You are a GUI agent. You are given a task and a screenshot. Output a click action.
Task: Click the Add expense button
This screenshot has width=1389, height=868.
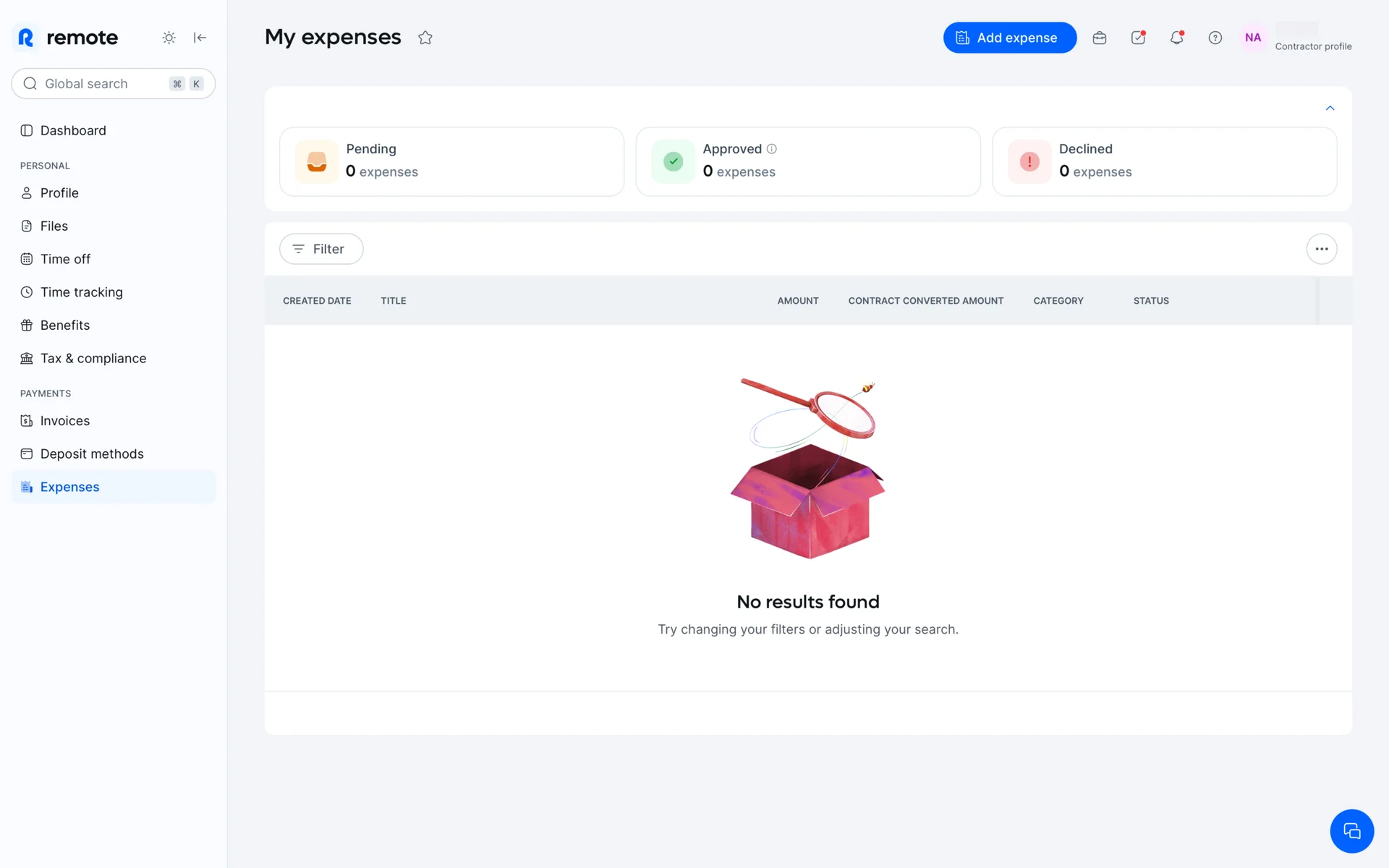click(x=1009, y=38)
